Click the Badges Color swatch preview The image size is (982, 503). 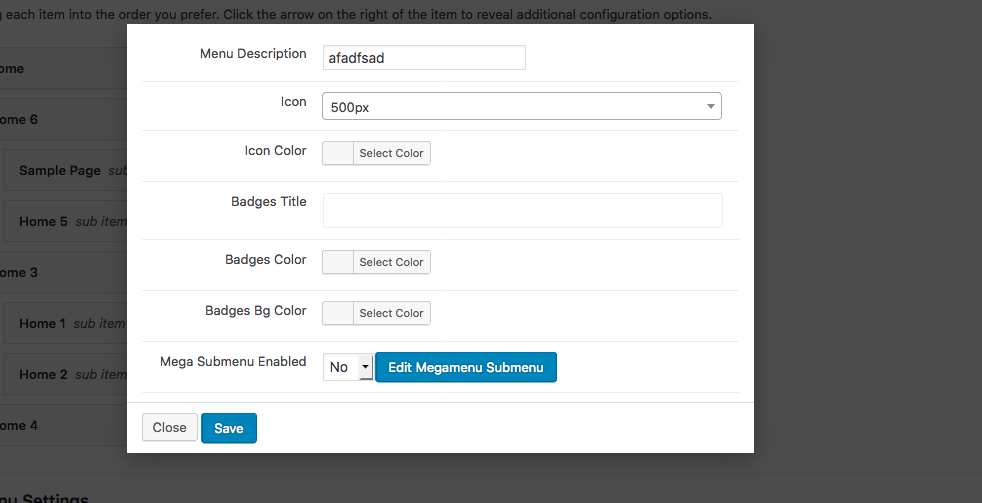338,262
